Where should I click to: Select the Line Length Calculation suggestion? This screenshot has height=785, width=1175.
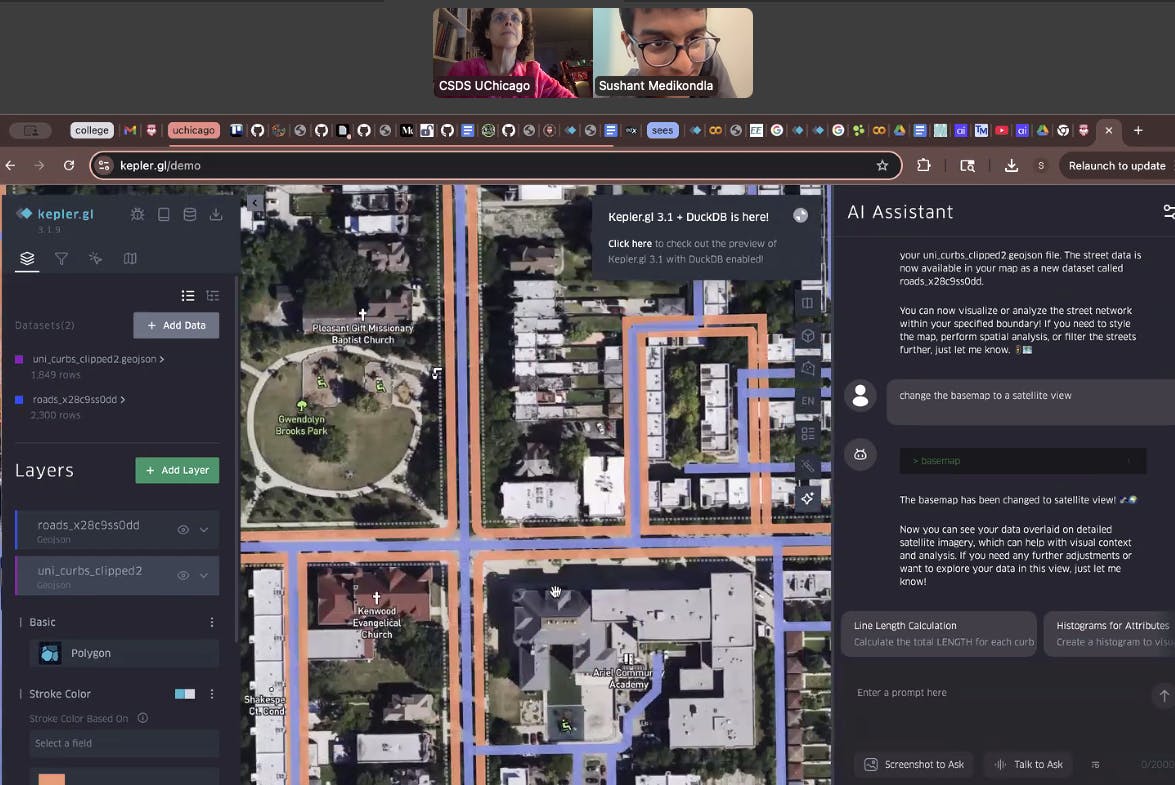click(939, 634)
